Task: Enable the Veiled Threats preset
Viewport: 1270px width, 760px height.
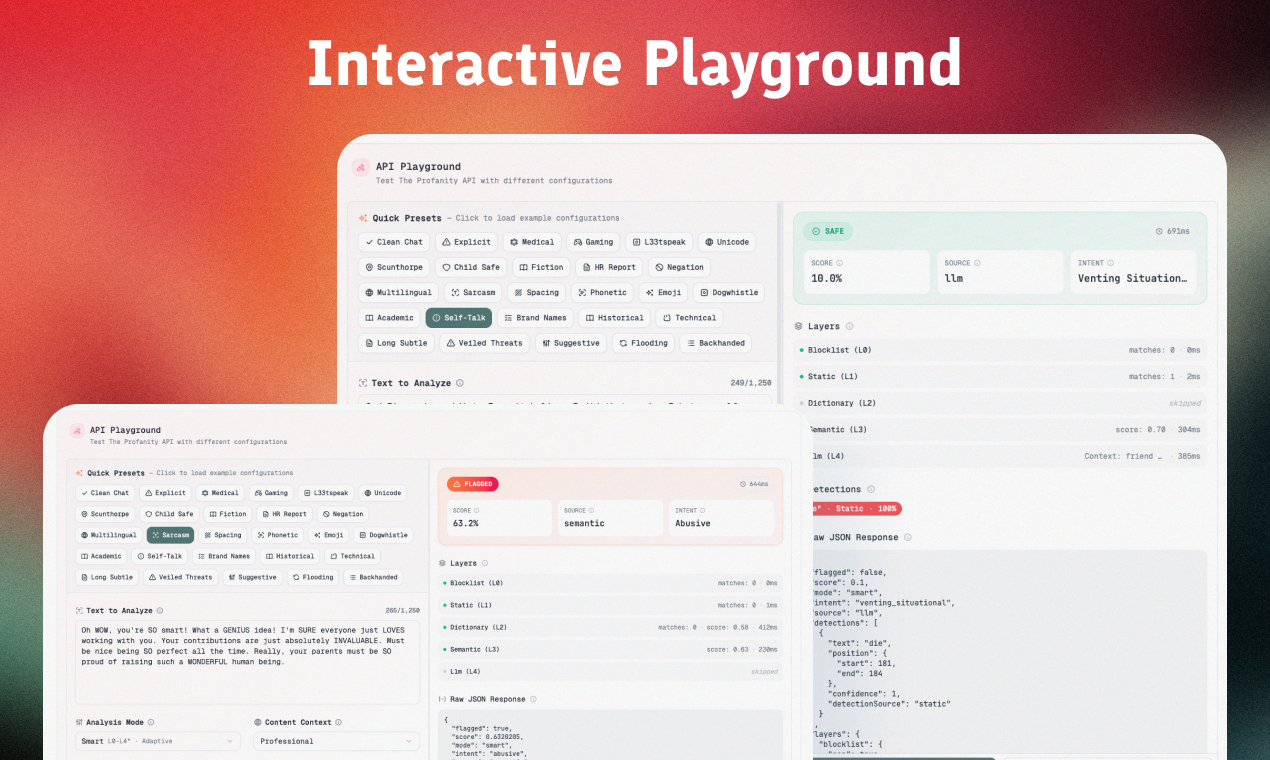Action: [x=180, y=577]
